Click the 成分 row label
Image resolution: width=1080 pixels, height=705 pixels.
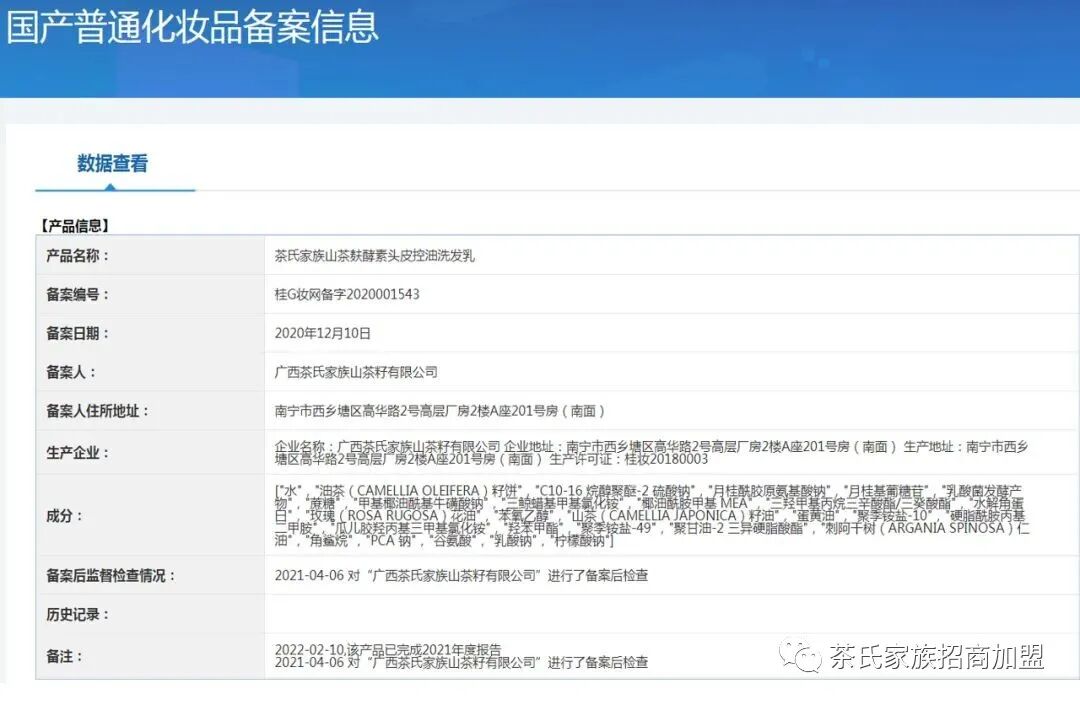63,516
